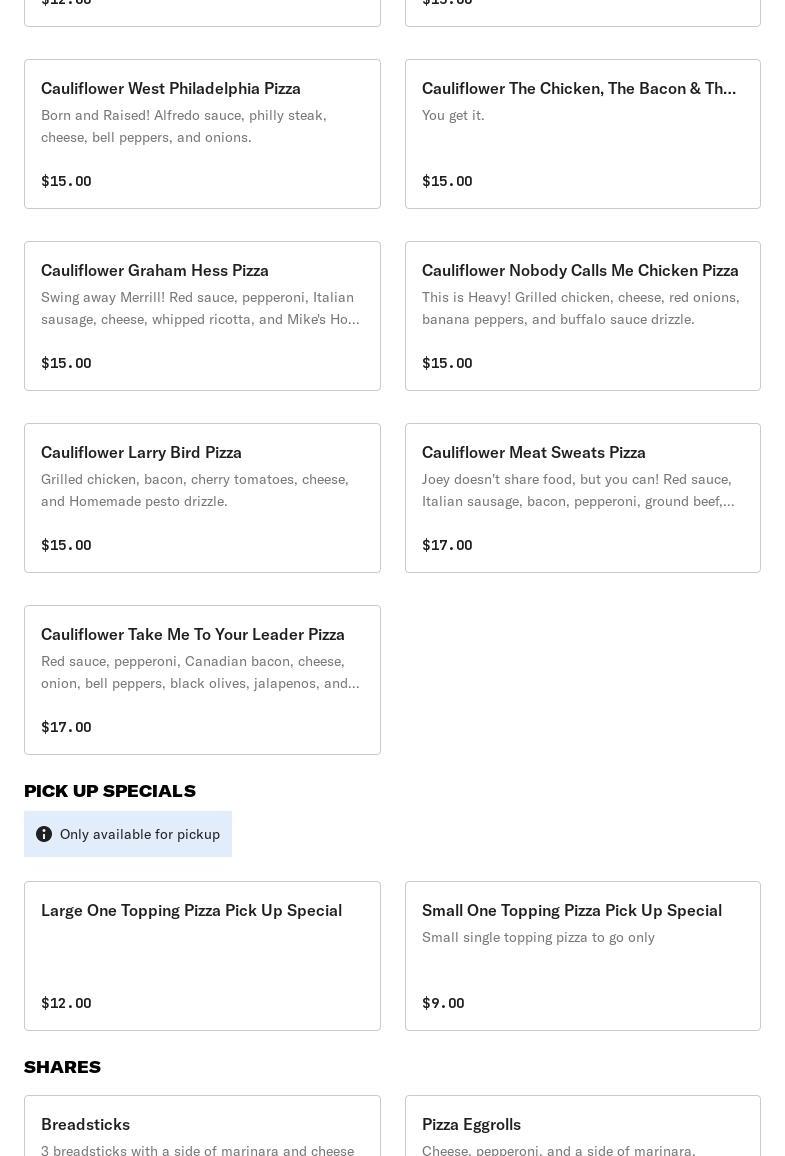The height and width of the screenshot is (1156, 785).
Task: Click the West Philadelphia Pizza description
Action: [184, 126]
